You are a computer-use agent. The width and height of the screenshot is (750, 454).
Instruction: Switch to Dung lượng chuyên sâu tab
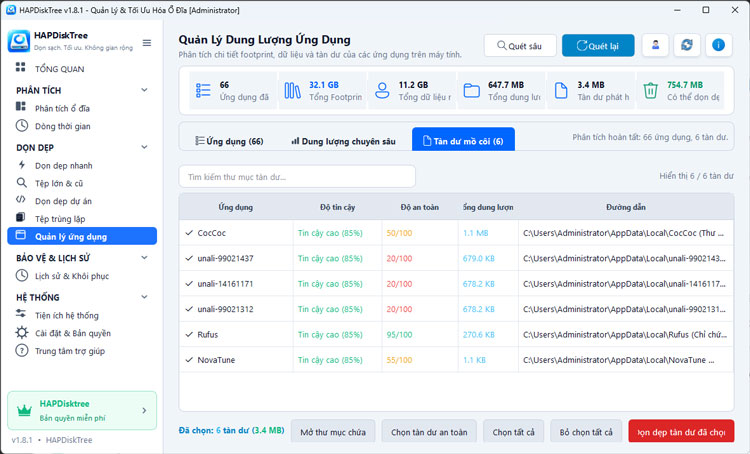point(343,141)
